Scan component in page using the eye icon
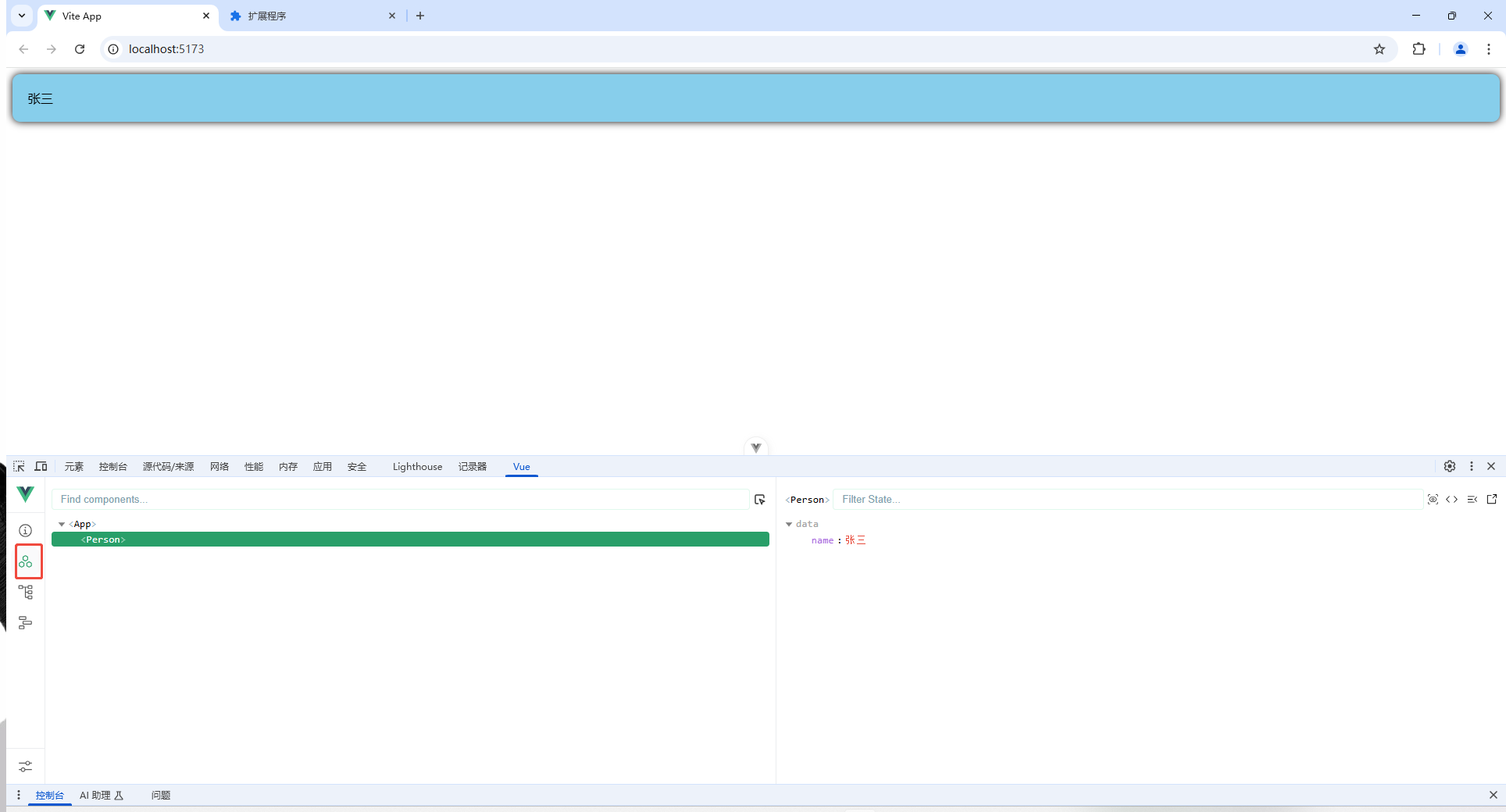This screenshot has width=1506, height=812. [1433, 499]
